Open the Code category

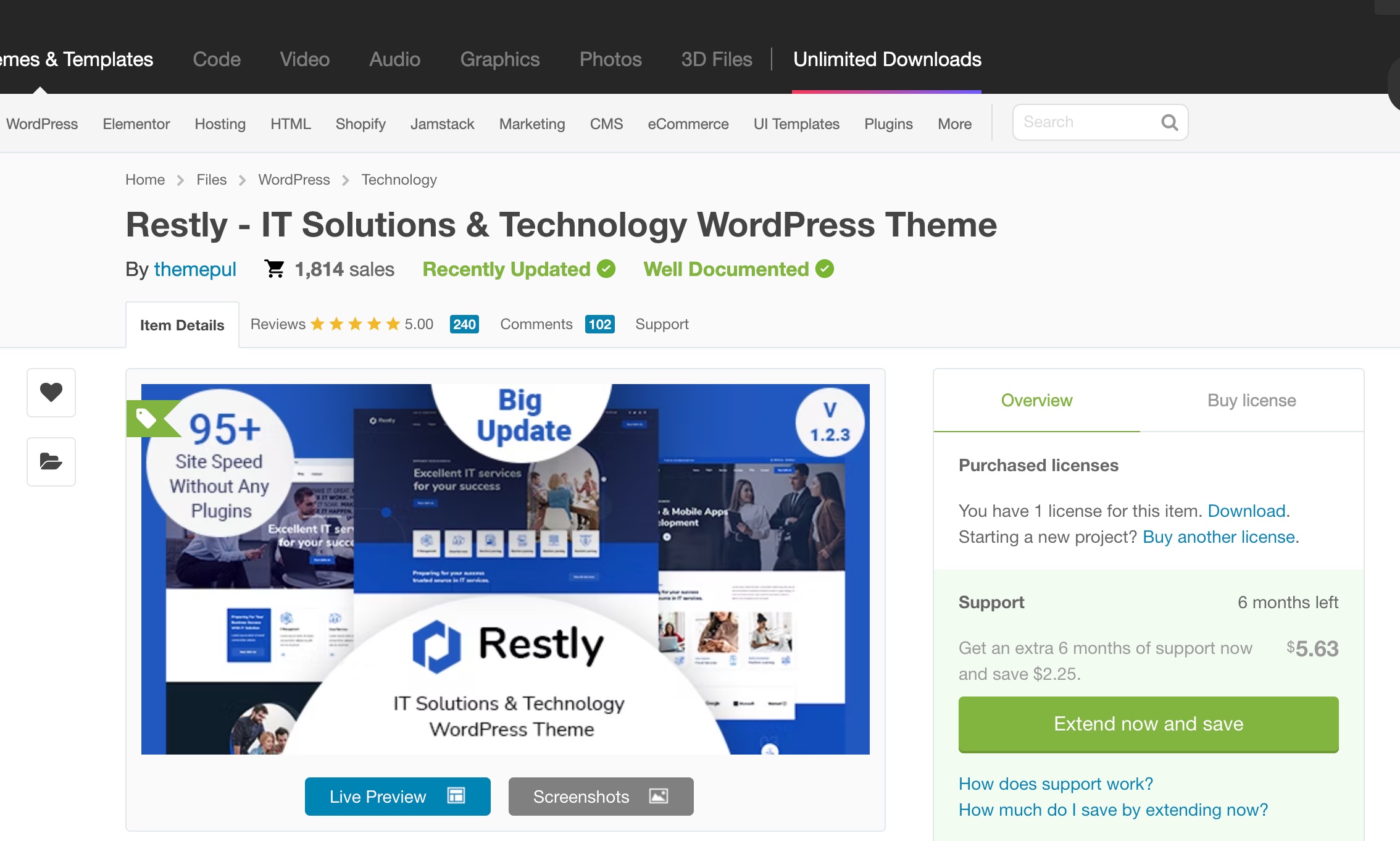pyautogui.click(x=217, y=59)
